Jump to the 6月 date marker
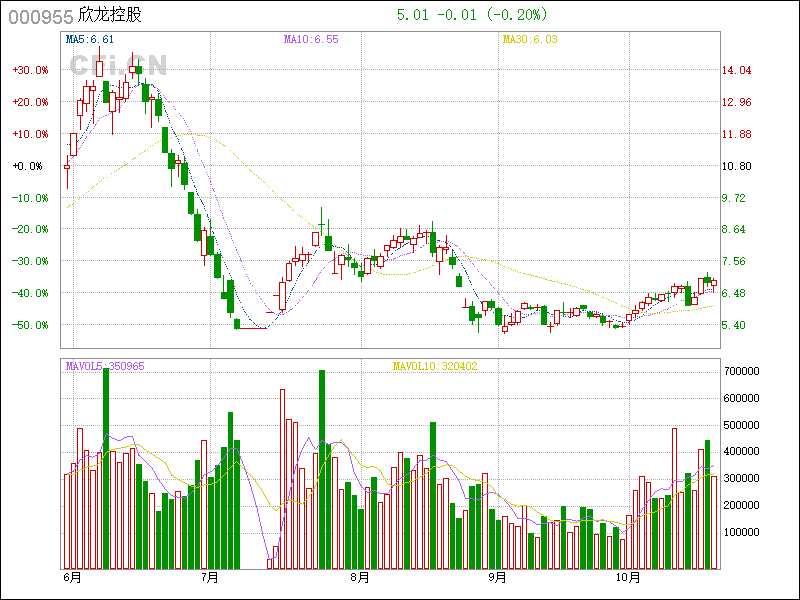This screenshot has width=800, height=600. [71, 578]
